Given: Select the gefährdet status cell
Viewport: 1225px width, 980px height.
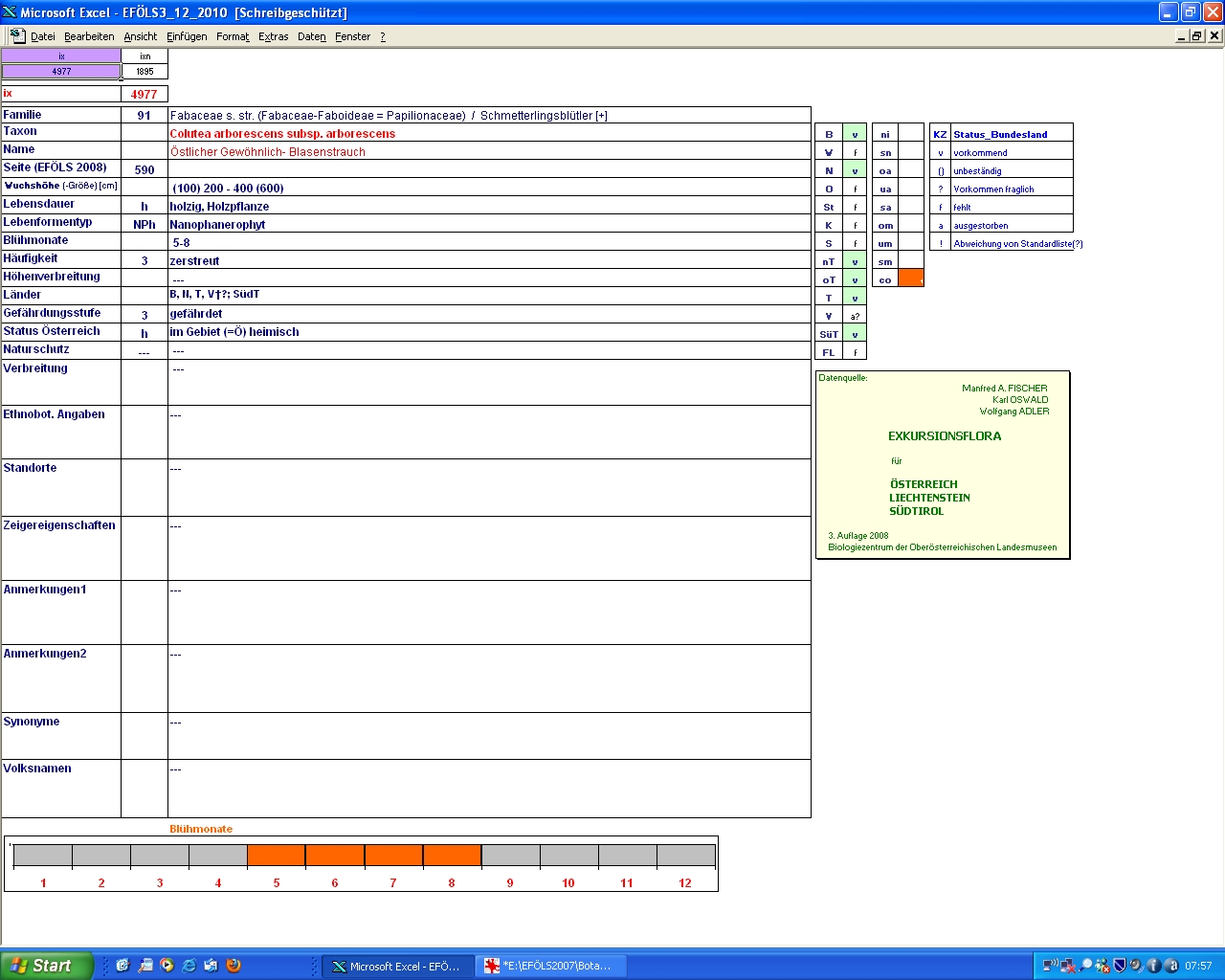Looking at the screenshot, I should (x=489, y=313).
